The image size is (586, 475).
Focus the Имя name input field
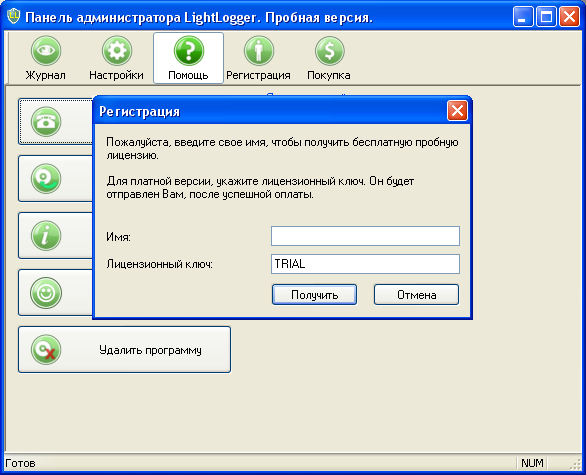click(365, 236)
